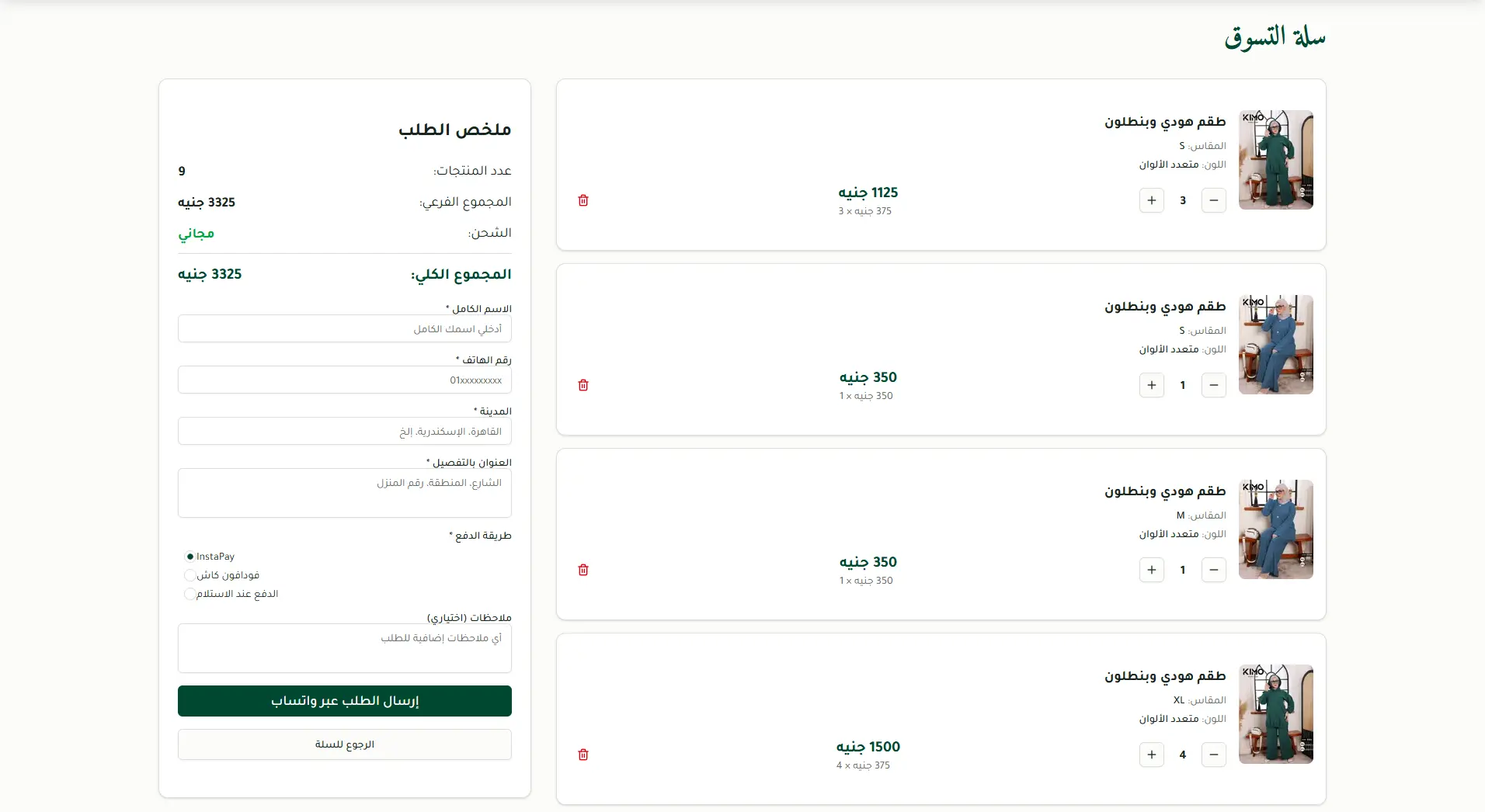Click minus on the size S 350 جنيه item
This screenshot has height=812, width=1485.
[x=1214, y=385]
